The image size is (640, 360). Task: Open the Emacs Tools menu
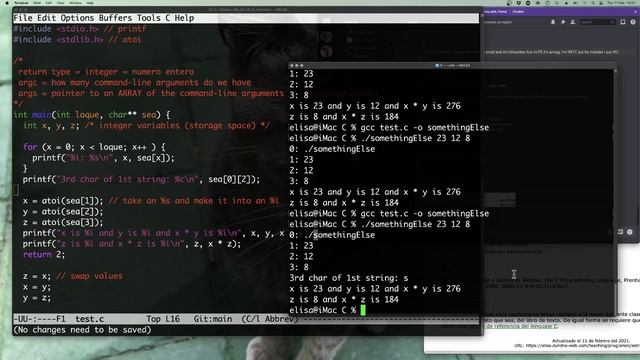[149, 18]
